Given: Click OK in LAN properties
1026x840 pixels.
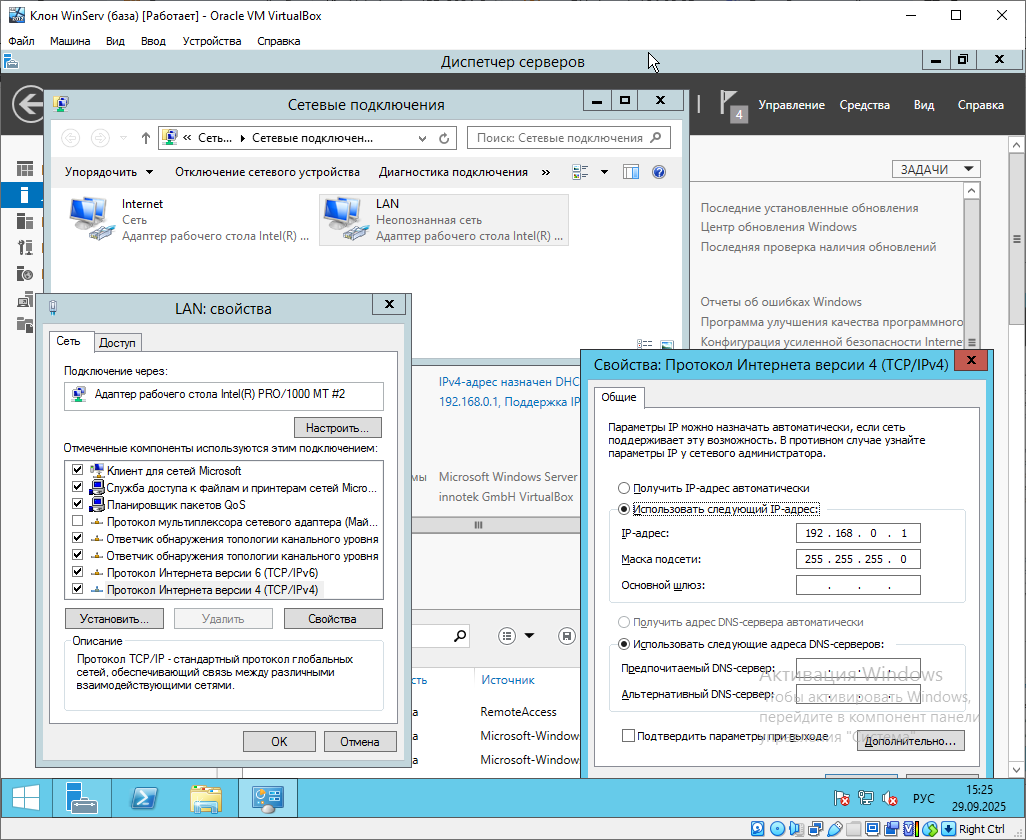Looking at the screenshot, I should coord(279,742).
